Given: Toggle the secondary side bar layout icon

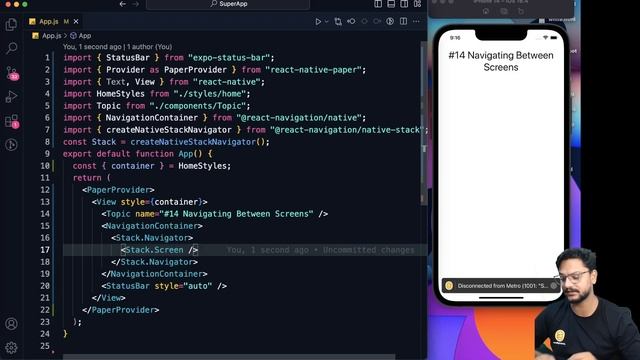Looking at the screenshot, I should 404,4.
